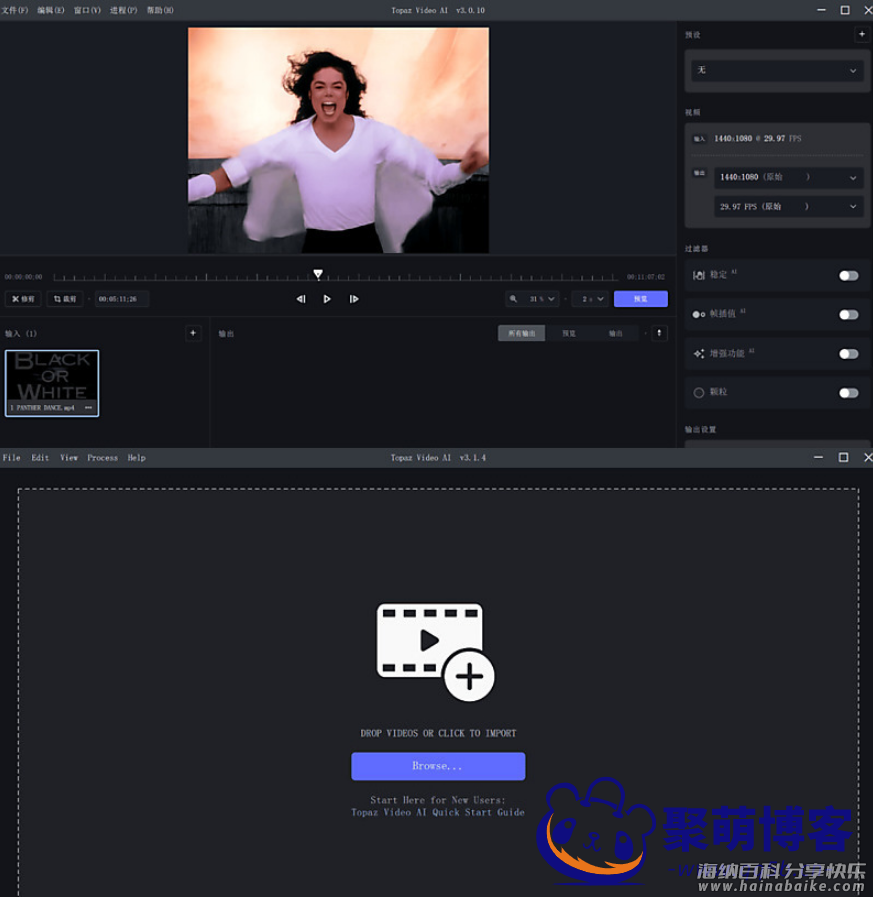Open the 帮助(H) menu

tap(160, 10)
